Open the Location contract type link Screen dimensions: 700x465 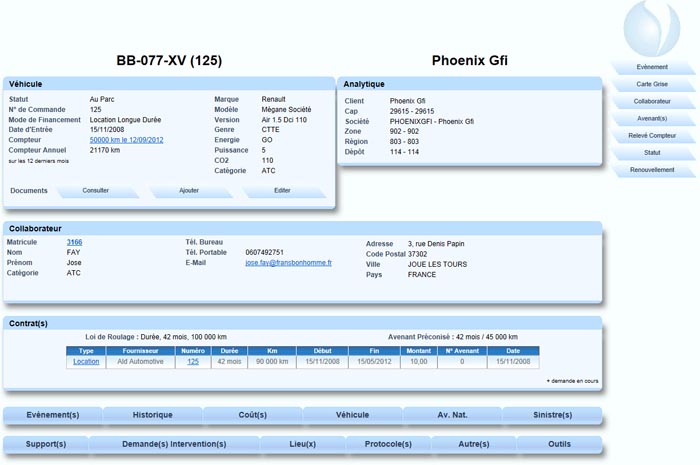(x=86, y=362)
